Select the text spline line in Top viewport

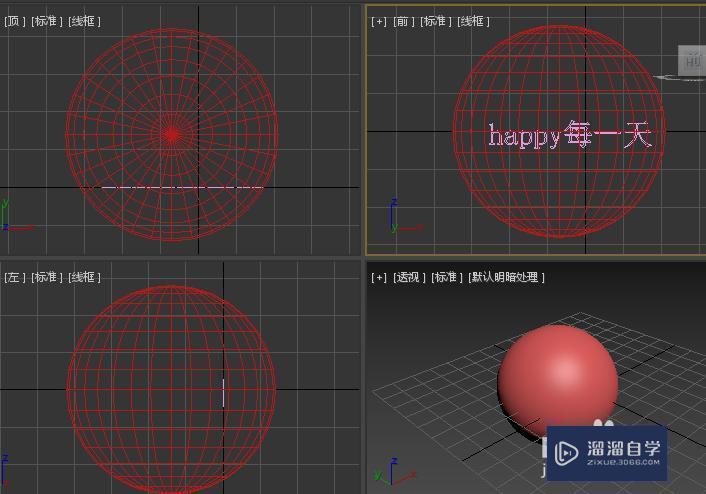click(x=182, y=187)
